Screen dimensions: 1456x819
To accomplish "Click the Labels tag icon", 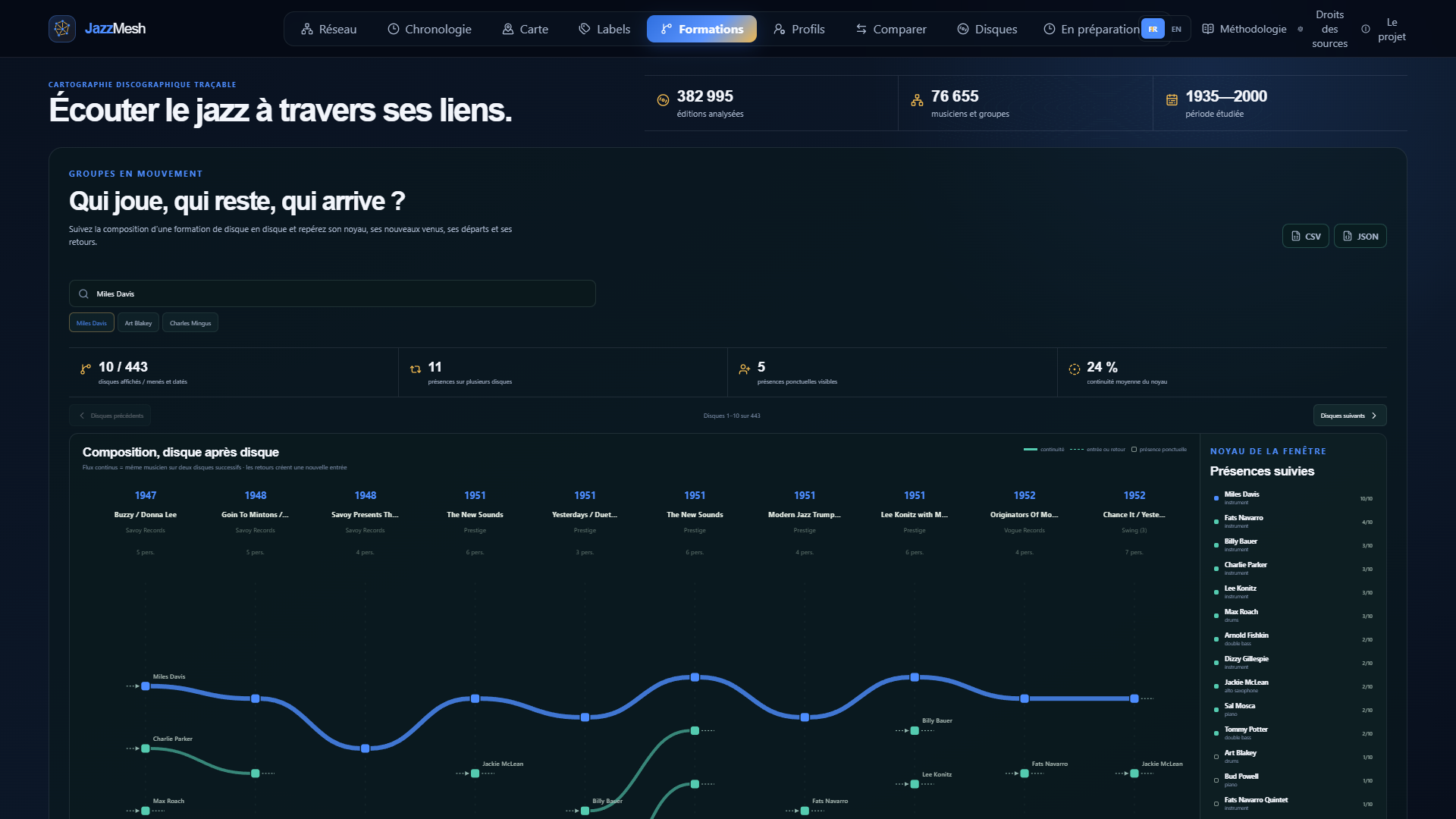I will point(585,29).
